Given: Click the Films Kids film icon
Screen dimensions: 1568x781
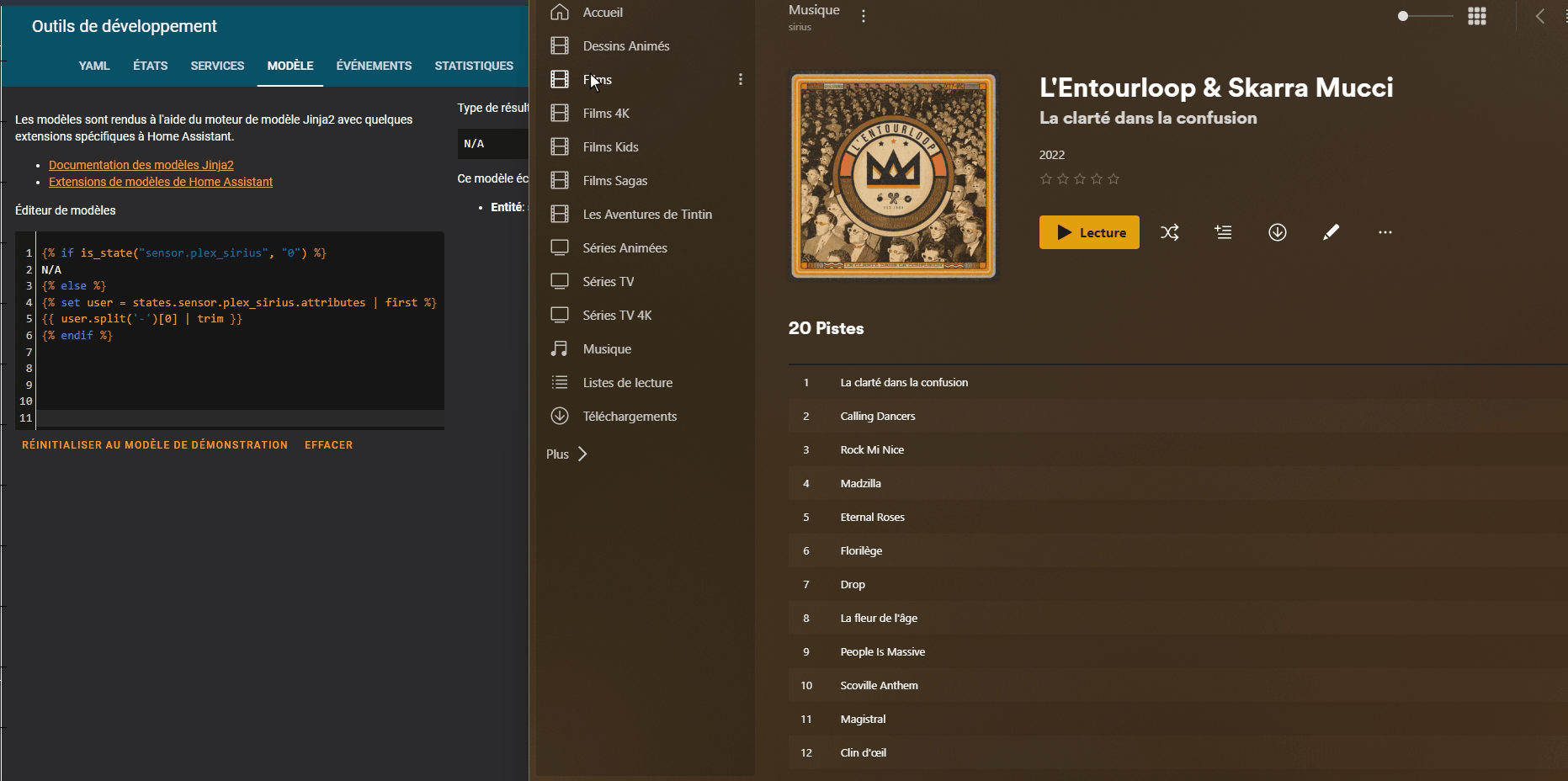Looking at the screenshot, I should pyautogui.click(x=560, y=146).
